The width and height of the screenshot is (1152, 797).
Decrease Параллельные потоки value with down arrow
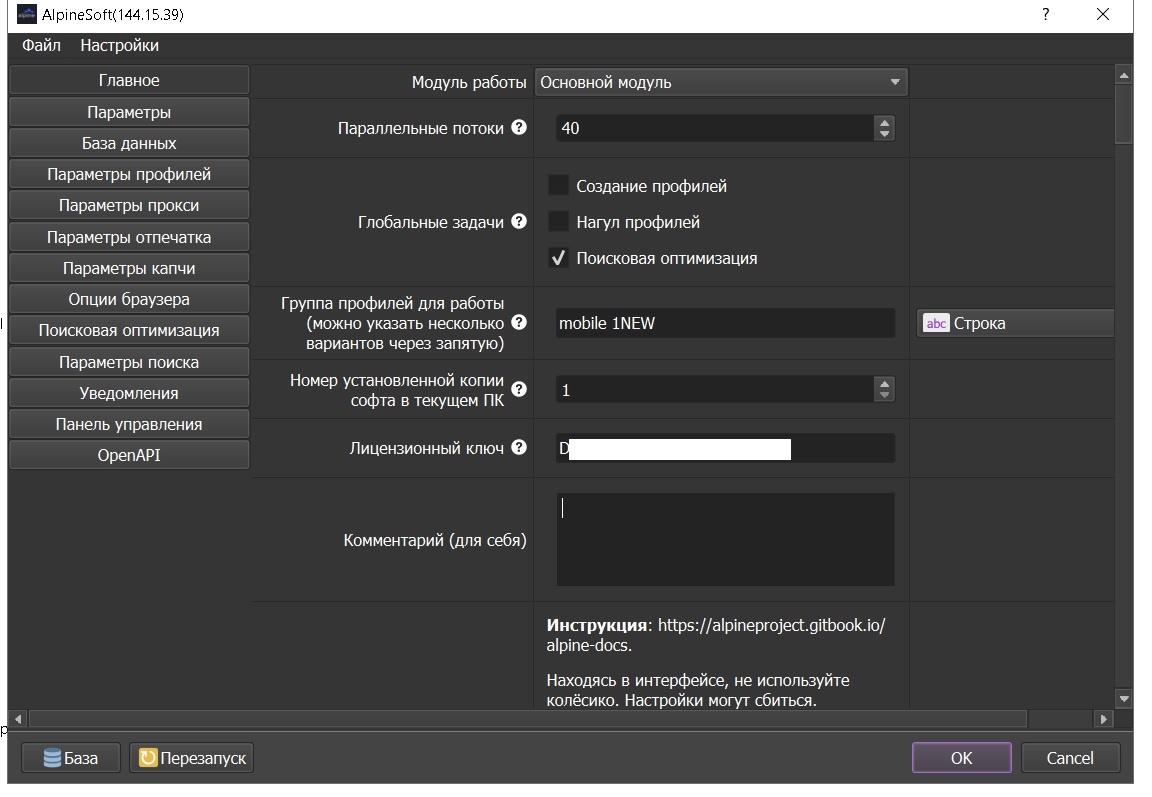pyautogui.click(x=885, y=134)
